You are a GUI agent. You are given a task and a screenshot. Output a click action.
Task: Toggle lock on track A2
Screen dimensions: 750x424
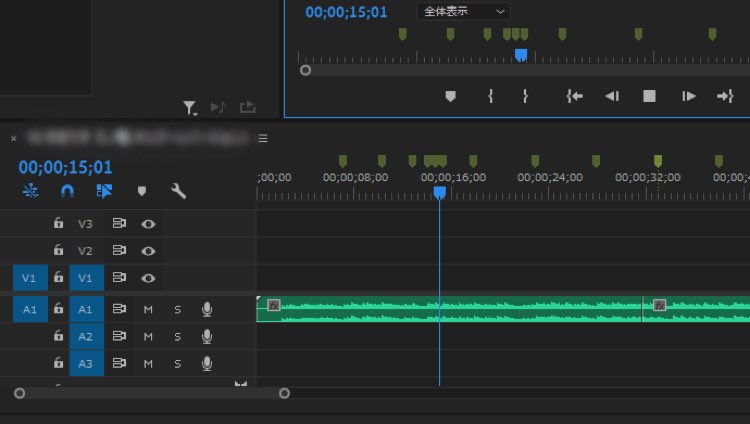pos(58,336)
